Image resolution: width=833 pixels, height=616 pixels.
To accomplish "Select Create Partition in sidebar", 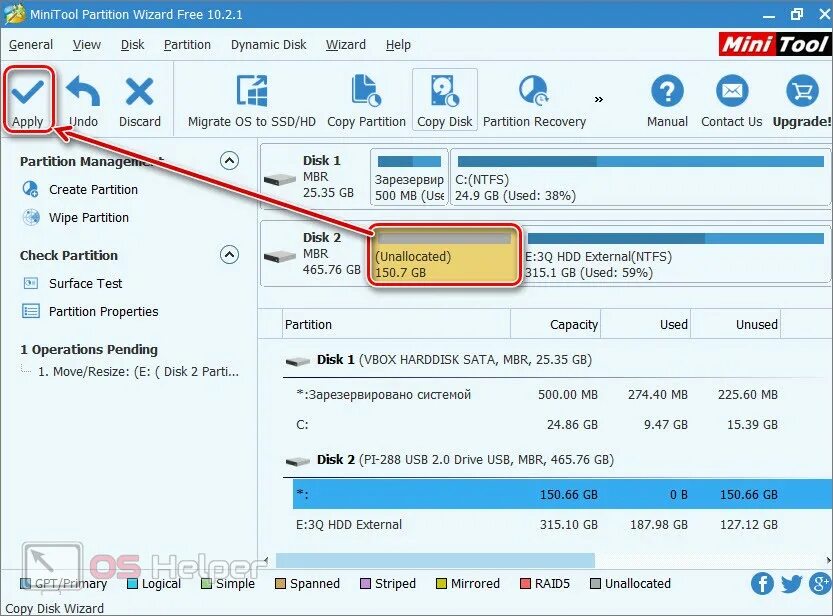I will (93, 190).
